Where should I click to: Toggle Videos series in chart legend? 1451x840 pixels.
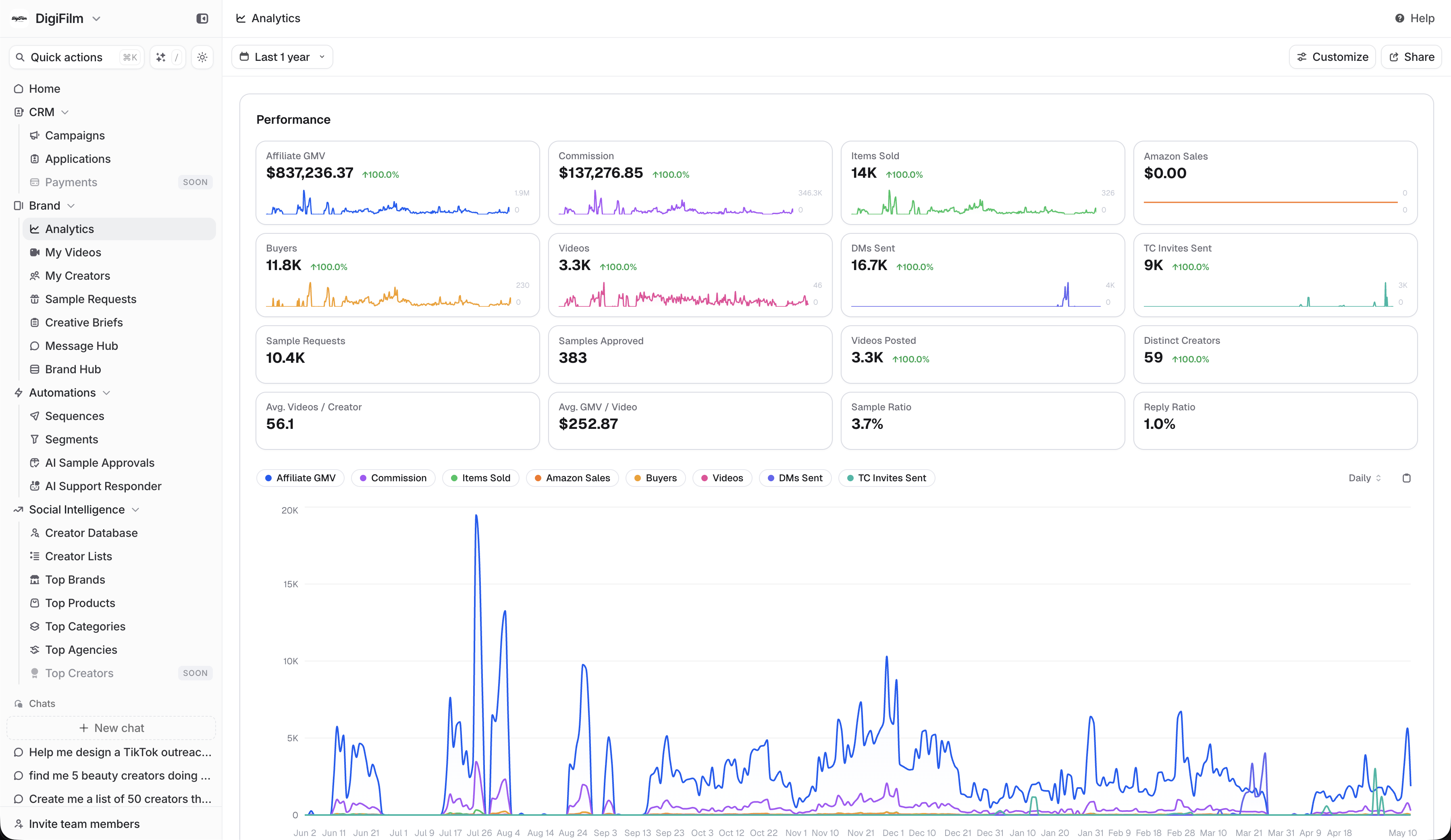coord(722,478)
